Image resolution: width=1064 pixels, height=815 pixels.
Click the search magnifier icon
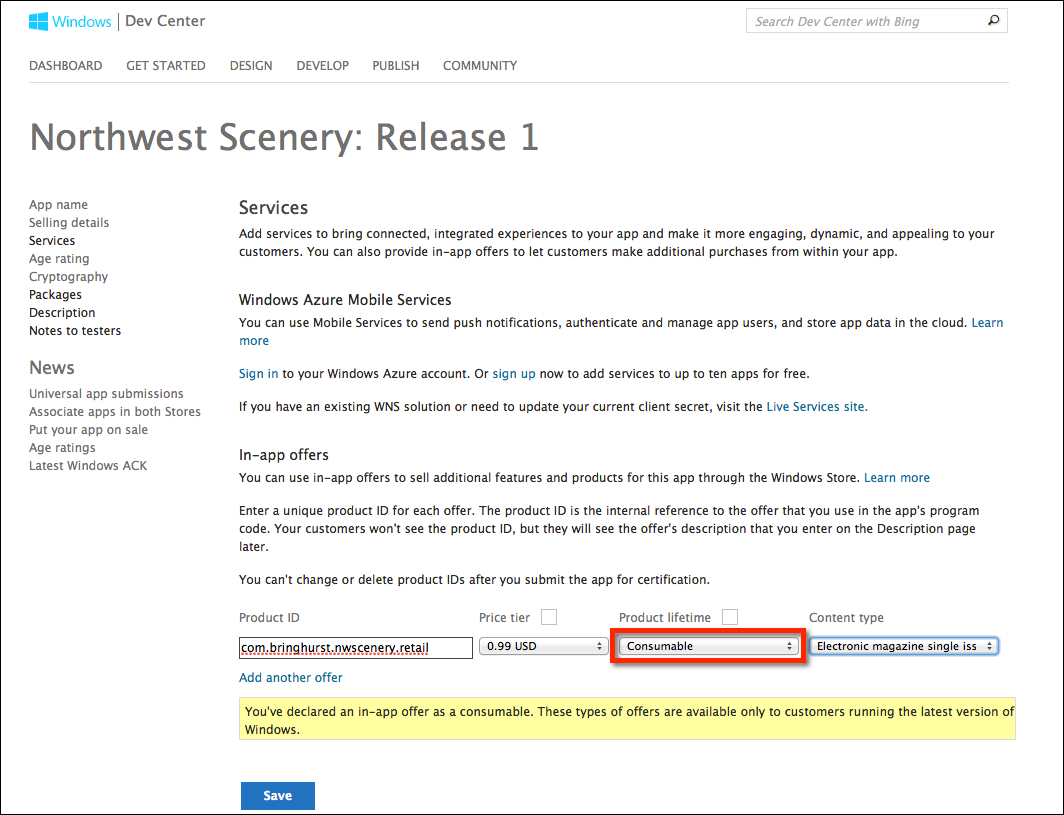993,21
